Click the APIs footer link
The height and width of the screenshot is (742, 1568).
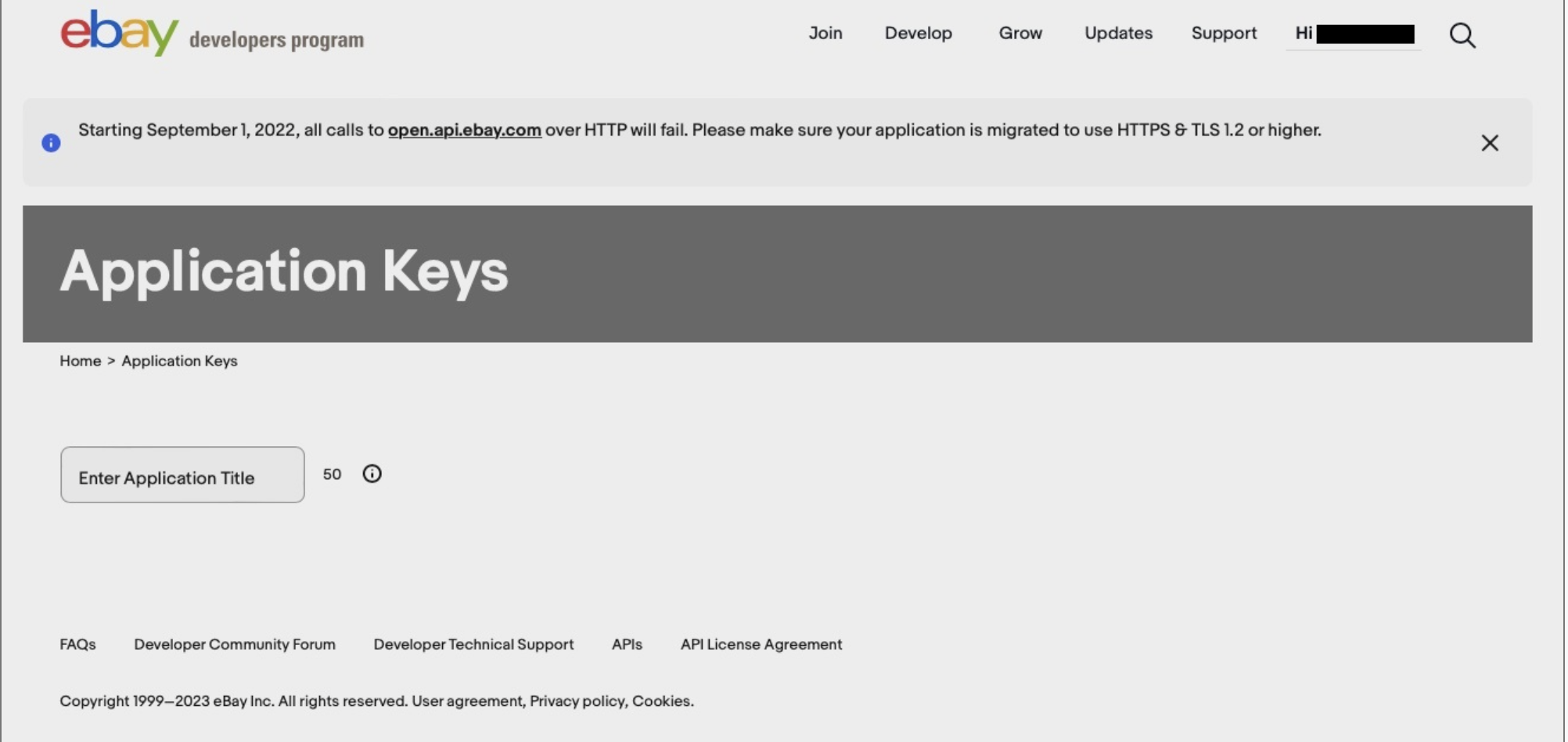(627, 644)
